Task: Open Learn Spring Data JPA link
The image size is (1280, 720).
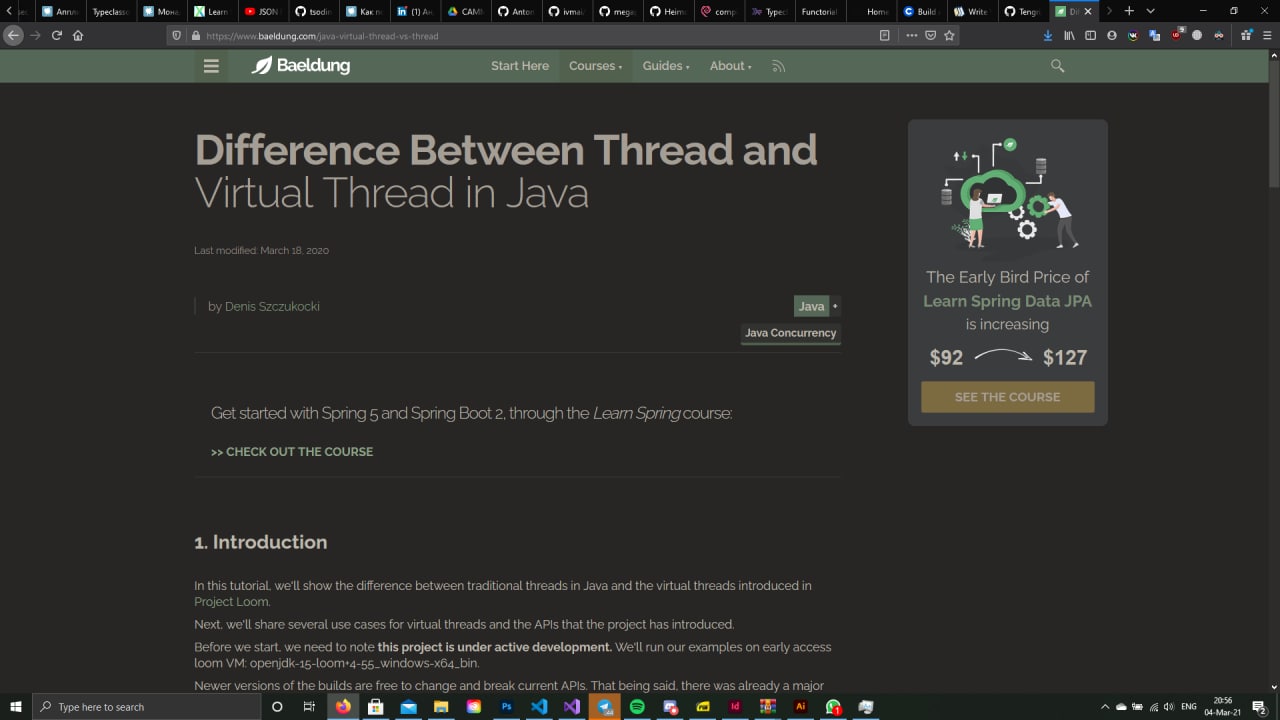Action: click(x=1007, y=301)
